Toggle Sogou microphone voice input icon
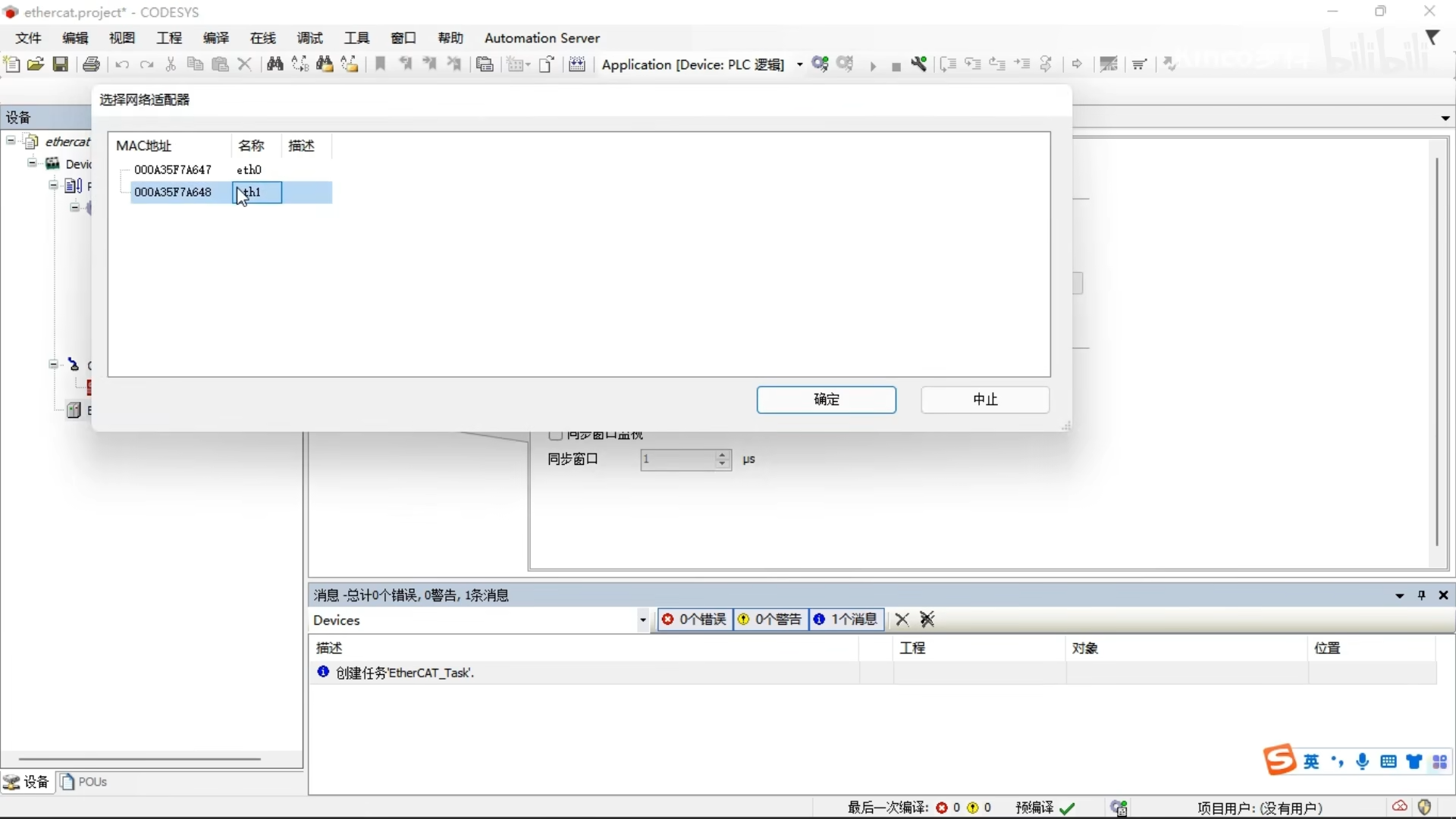Image resolution: width=1456 pixels, height=819 pixels. coord(1363,762)
